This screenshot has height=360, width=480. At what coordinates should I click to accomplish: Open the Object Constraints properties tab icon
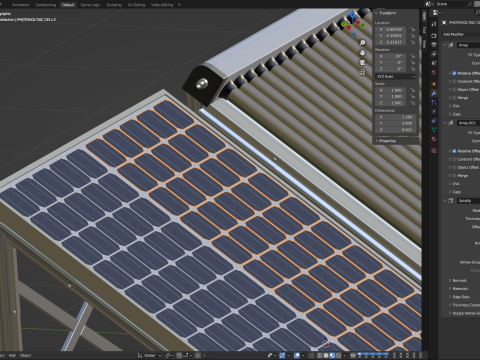click(434, 121)
